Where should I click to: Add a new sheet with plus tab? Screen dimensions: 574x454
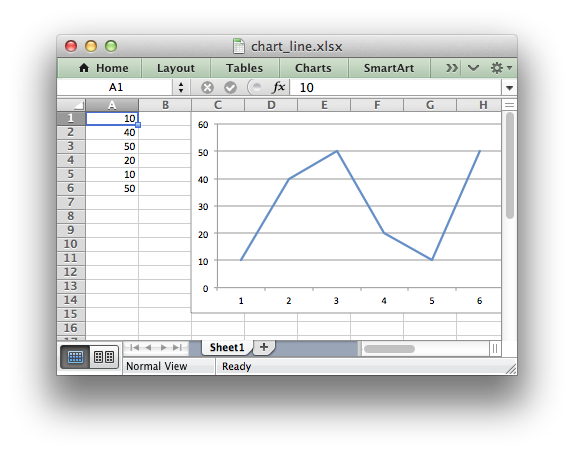(x=264, y=347)
